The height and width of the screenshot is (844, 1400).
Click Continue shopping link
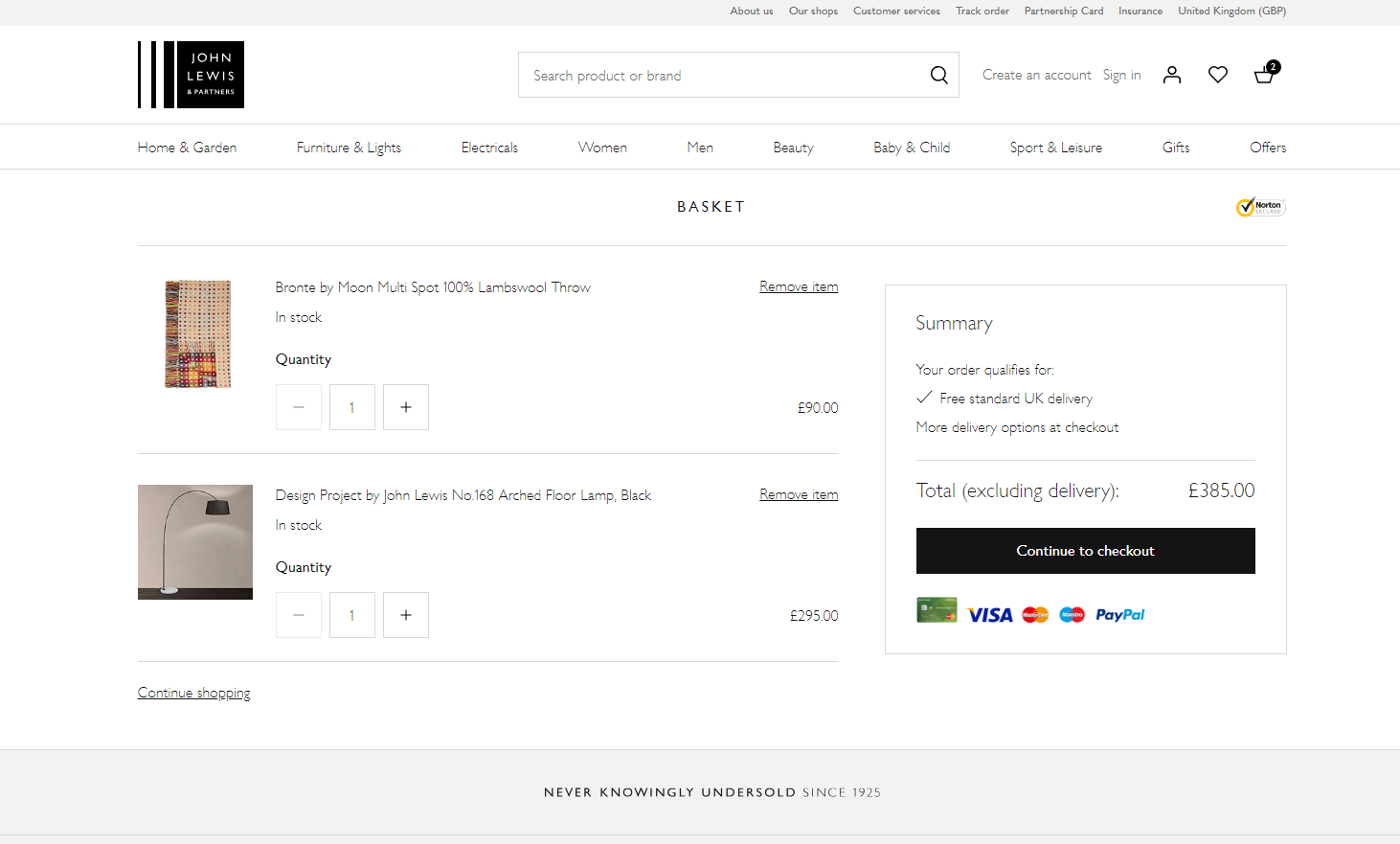click(x=193, y=693)
